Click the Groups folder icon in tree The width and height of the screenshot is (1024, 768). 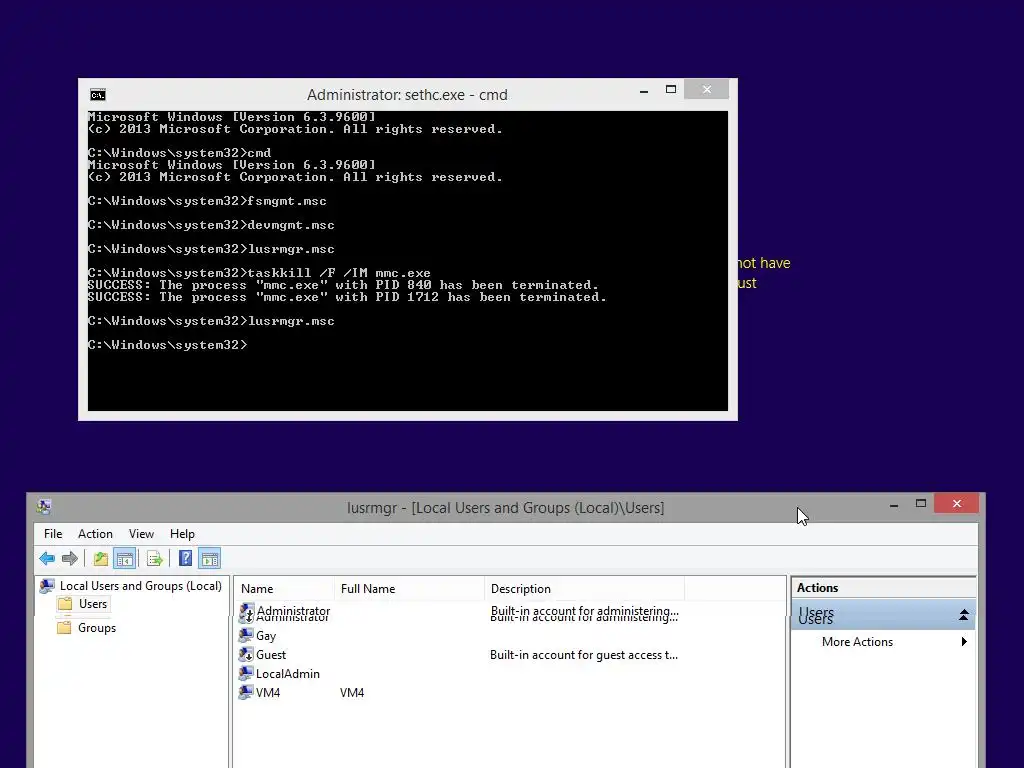64,628
